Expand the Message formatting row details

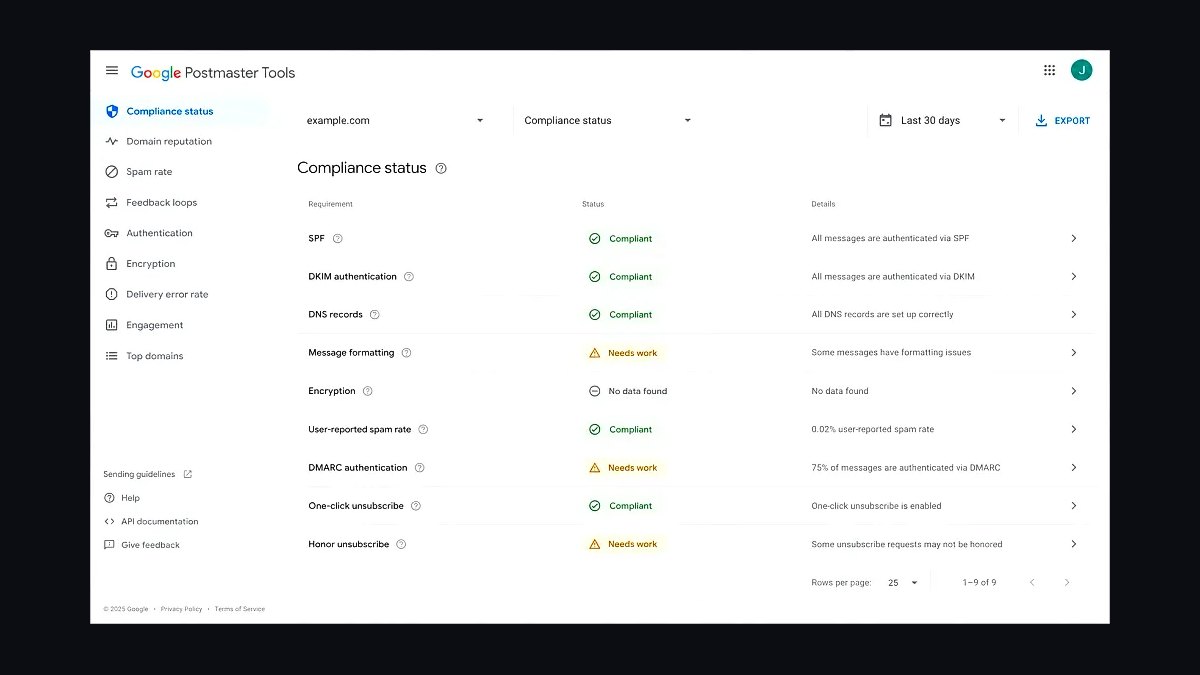(1074, 353)
